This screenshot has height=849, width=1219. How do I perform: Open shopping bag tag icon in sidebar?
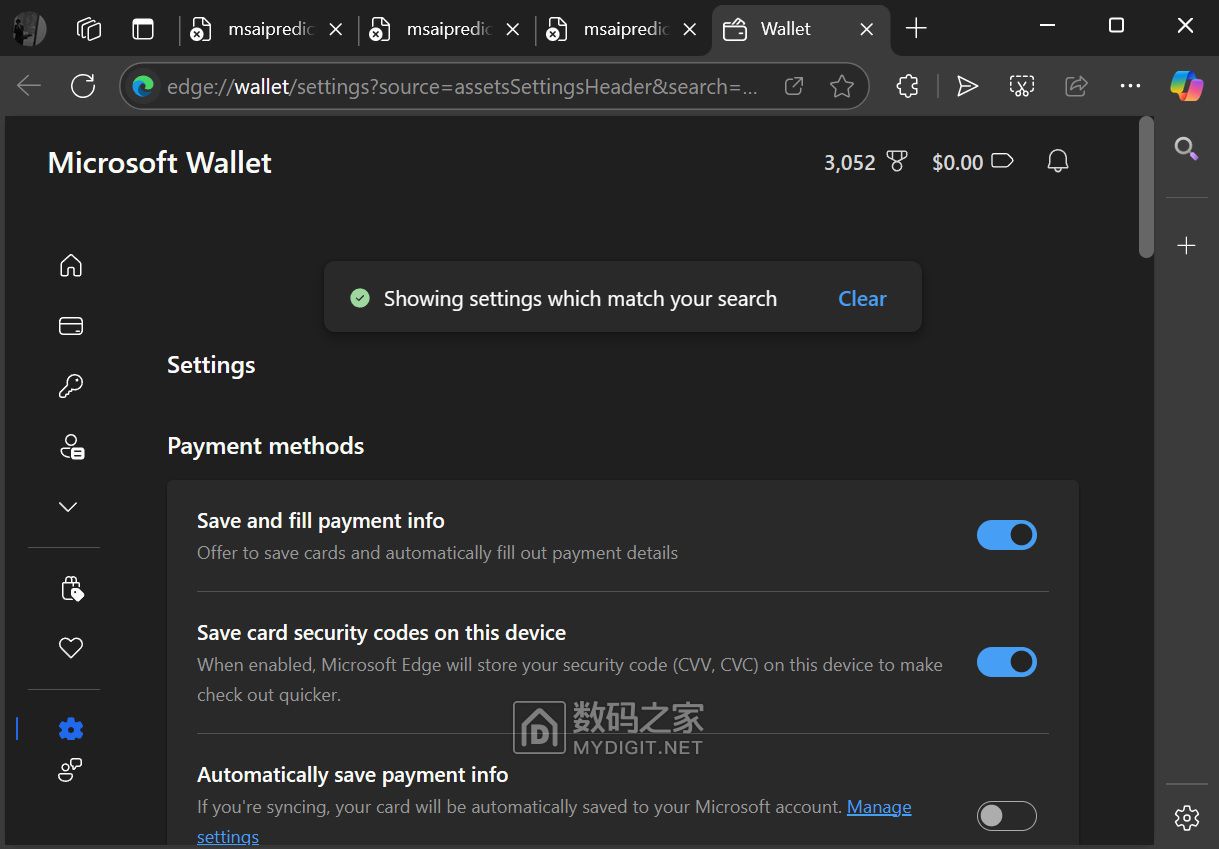[x=71, y=589]
